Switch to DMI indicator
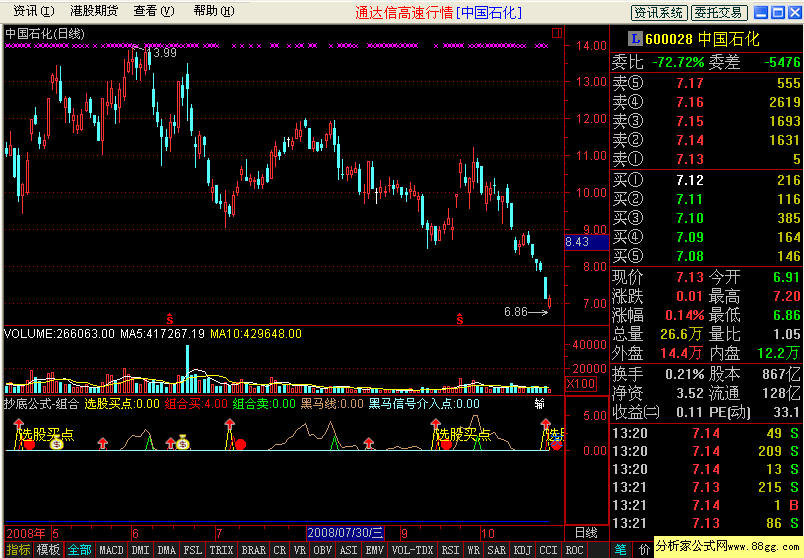 140,550
